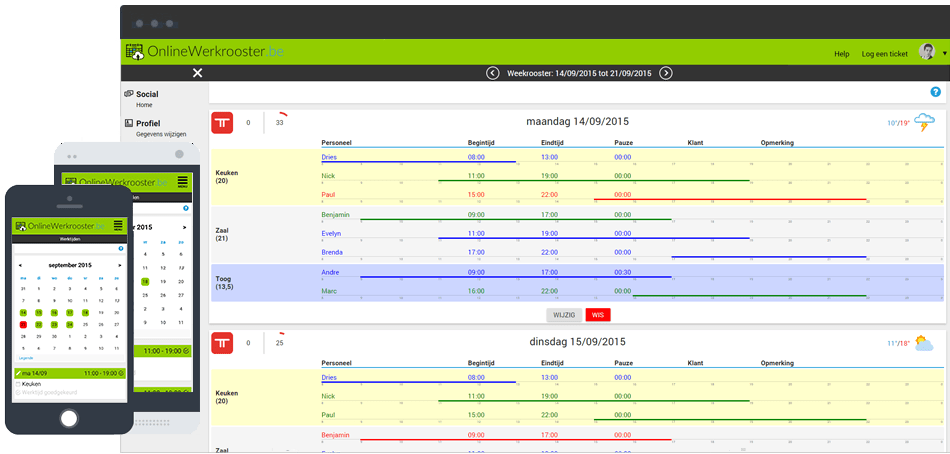Click the blue help question mark icon
950x454 pixels.
coord(935,92)
